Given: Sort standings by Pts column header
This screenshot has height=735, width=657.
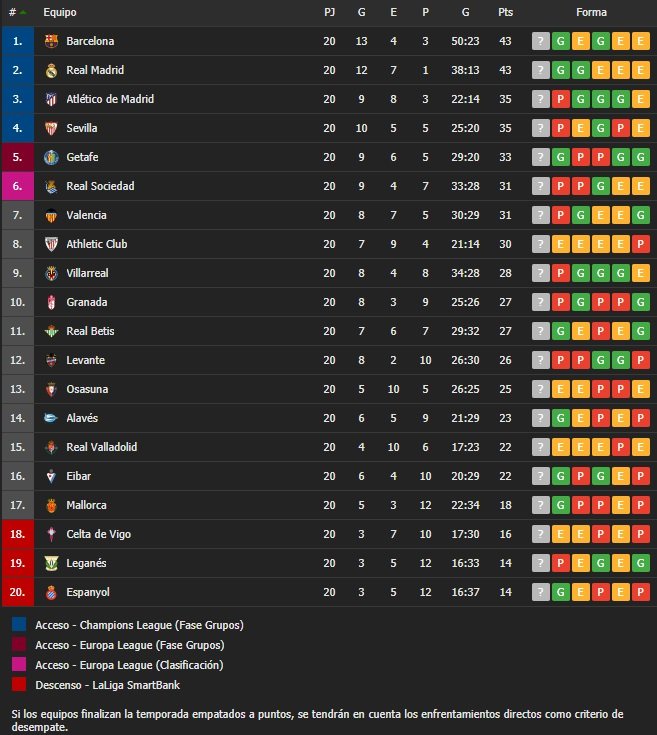Looking at the screenshot, I should 505,12.
